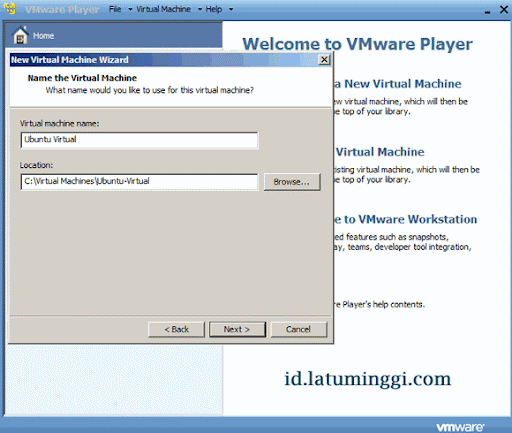Go back with the < Back button
The width and height of the screenshot is (512, 433).
tap(176, 329)
